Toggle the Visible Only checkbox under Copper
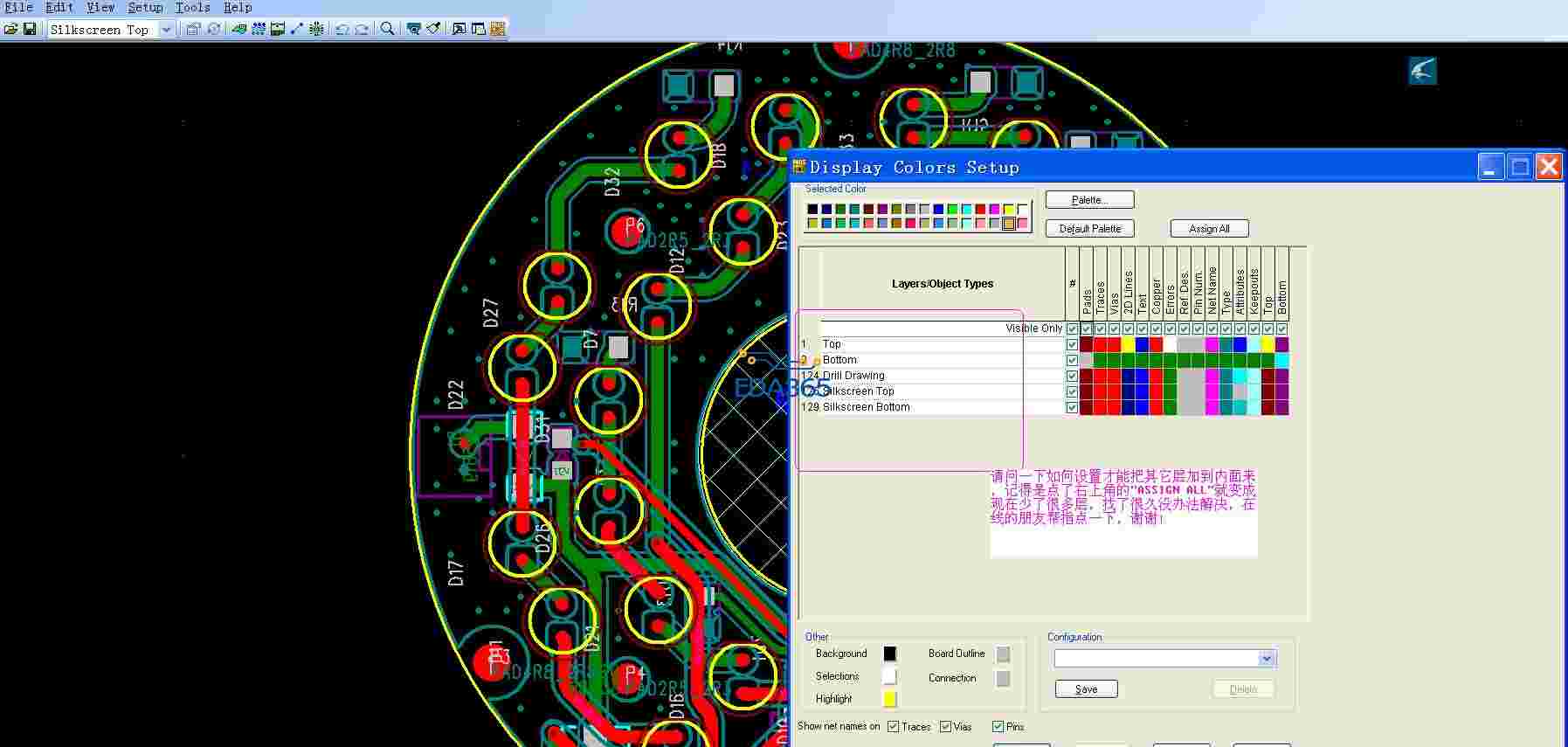1568x747 pixels. pos(1156,329)
